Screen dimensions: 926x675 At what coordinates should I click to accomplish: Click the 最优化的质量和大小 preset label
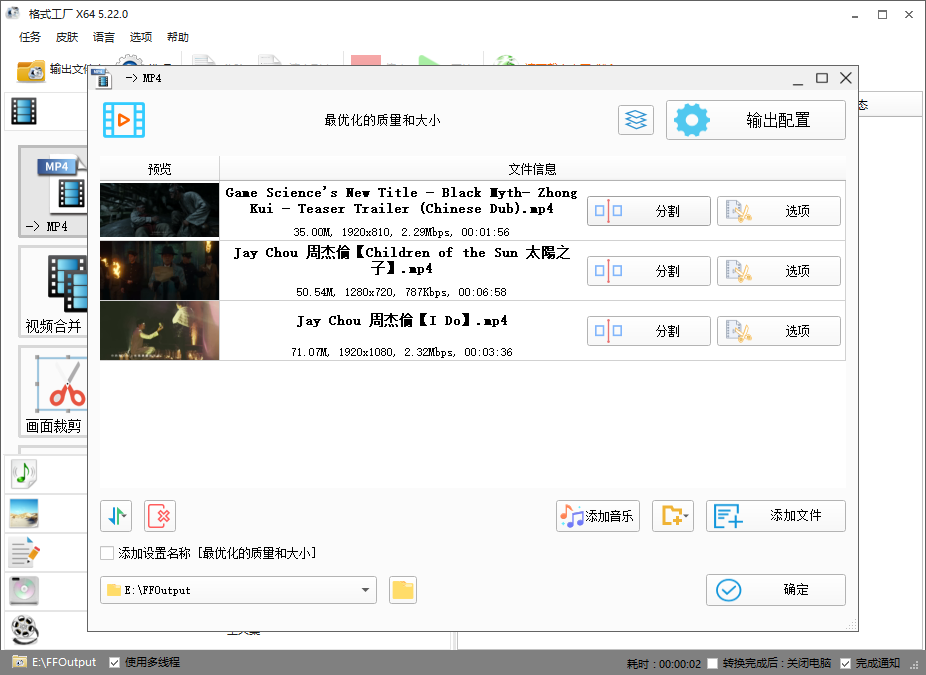click(x=382, y=120)
